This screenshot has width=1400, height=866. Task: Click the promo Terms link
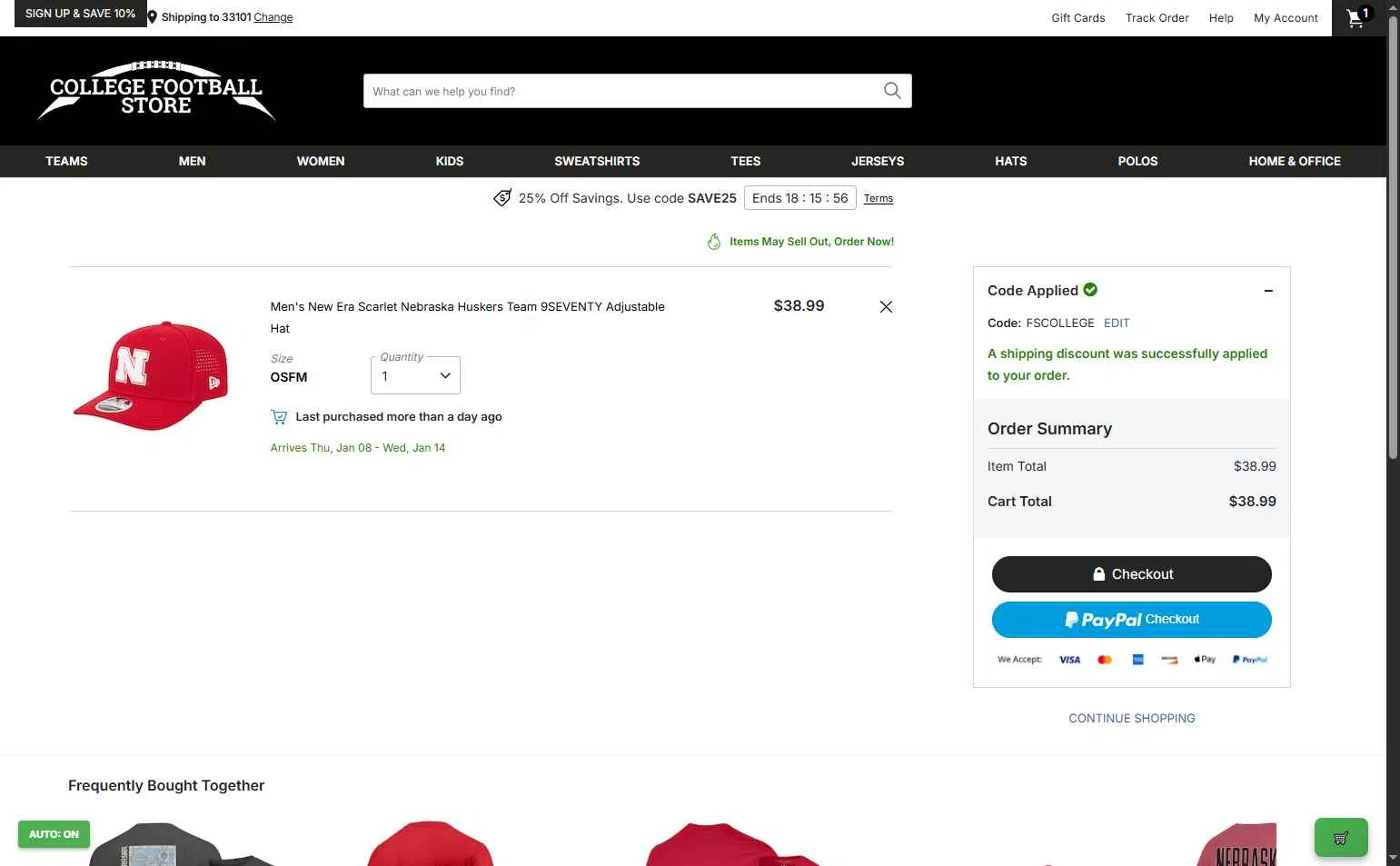point(879,198)
